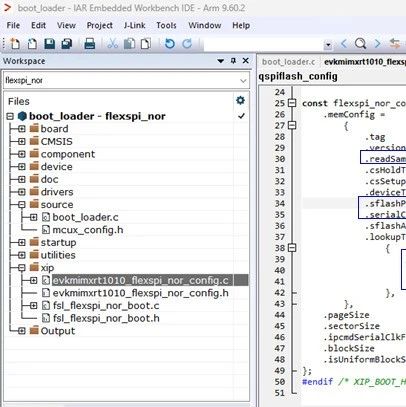The width and height of the screenshot is (406, 407).
Task: Collapse the xip folder
Action: pyautogui.click(x=22, y=268)
